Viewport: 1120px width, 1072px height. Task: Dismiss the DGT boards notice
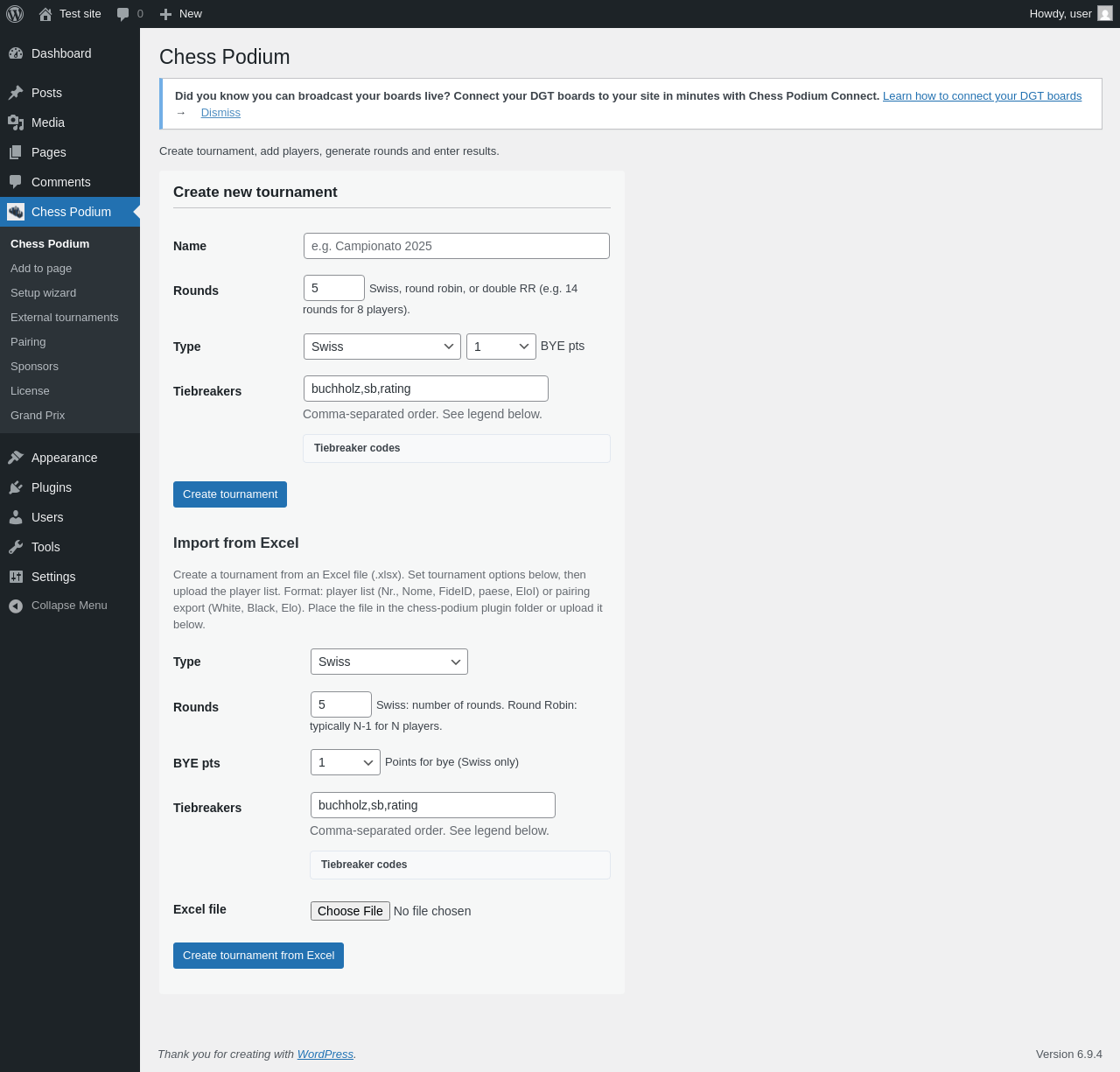[x=220, y=113]
